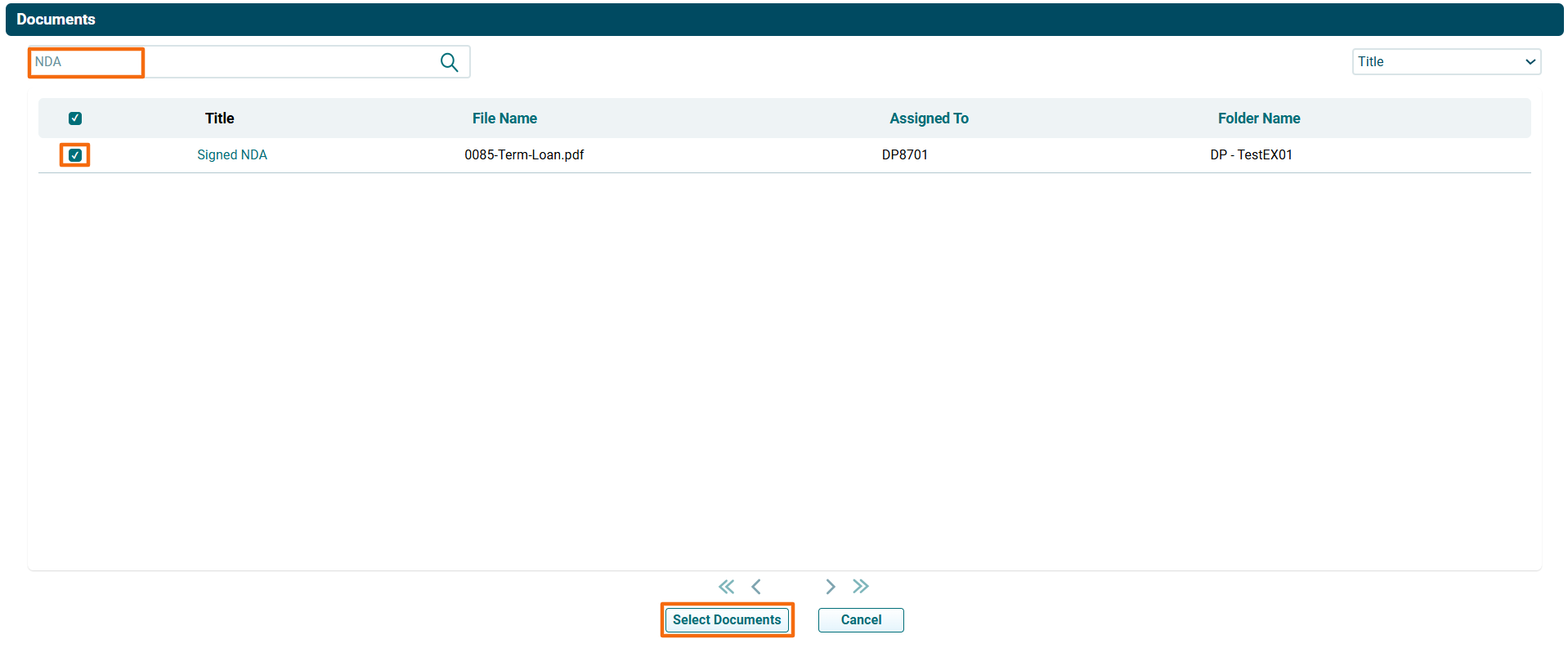Click the magnifier search icon

click(x=449, y=62)
